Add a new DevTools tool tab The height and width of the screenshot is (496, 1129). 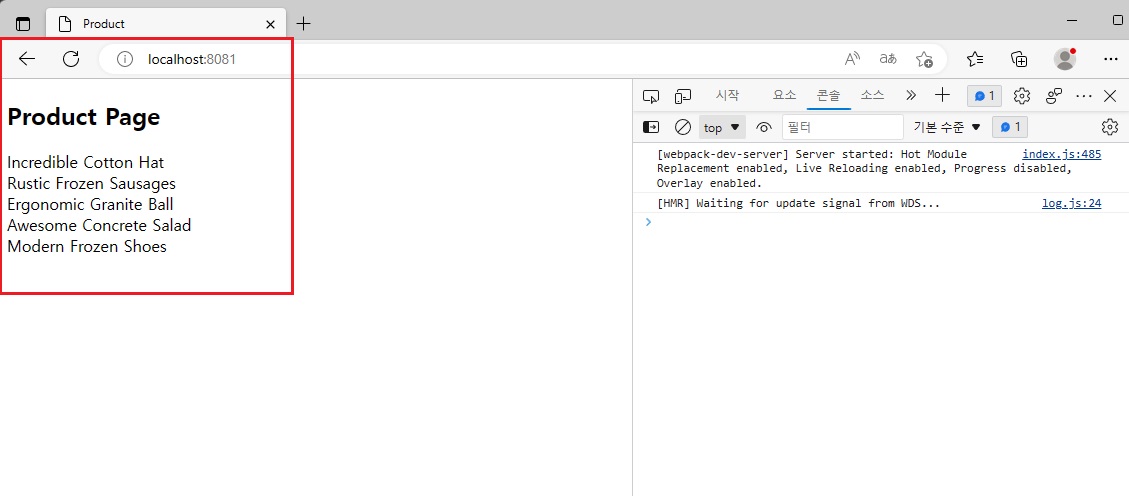coord(942,95)
